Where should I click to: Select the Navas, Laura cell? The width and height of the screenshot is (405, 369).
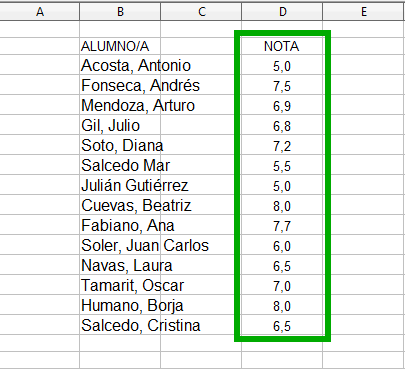pyautogui.click(x=120, y=265)
